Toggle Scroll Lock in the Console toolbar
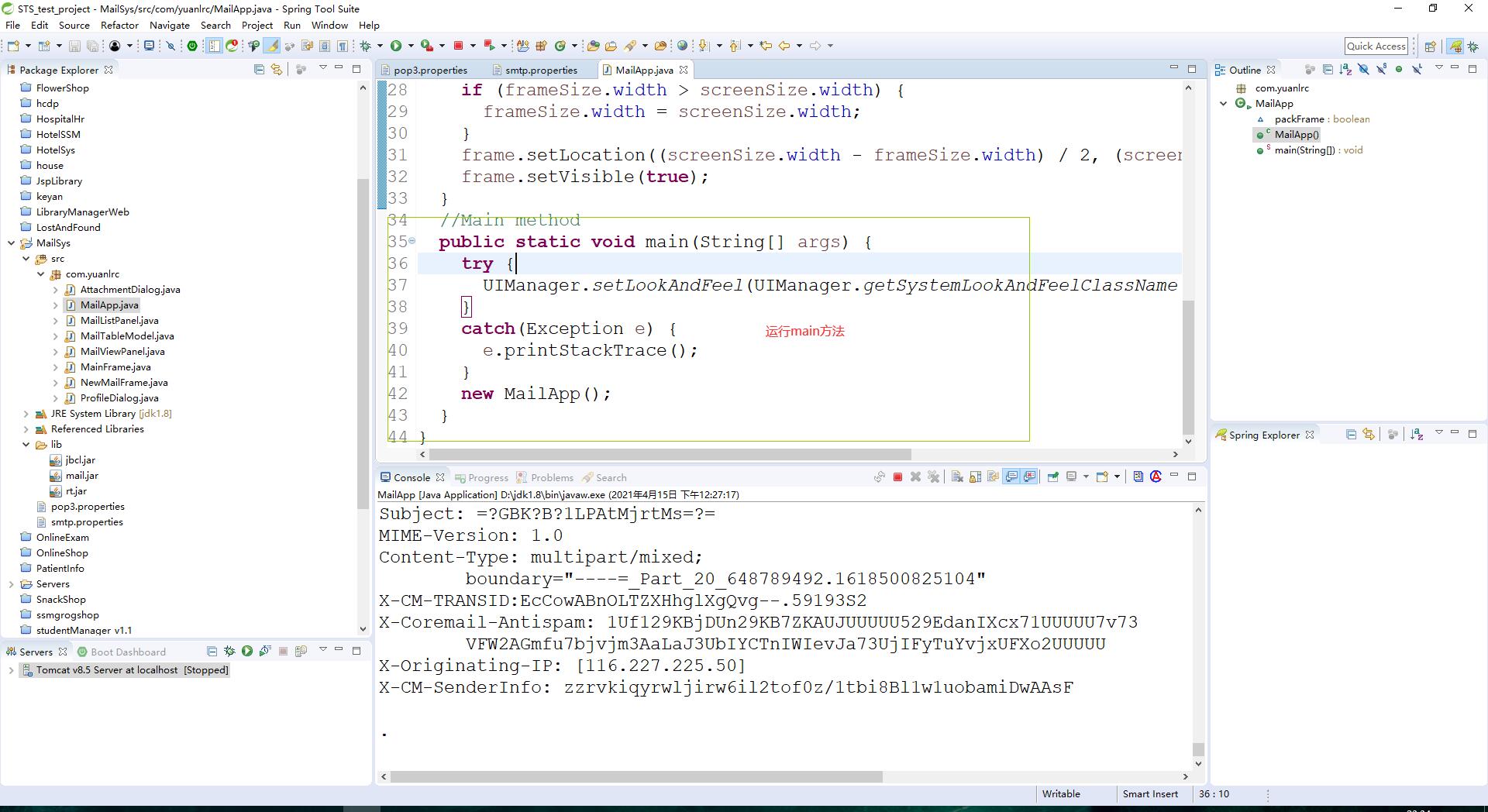The width and height of the screenshot is (1488, 812). (975, 477)
